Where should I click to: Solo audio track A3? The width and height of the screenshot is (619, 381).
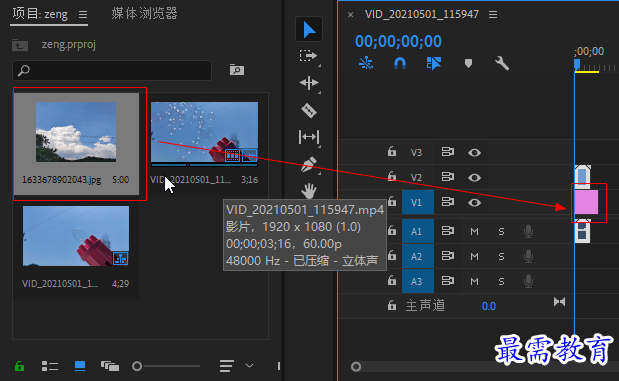(x=501, y=282)
